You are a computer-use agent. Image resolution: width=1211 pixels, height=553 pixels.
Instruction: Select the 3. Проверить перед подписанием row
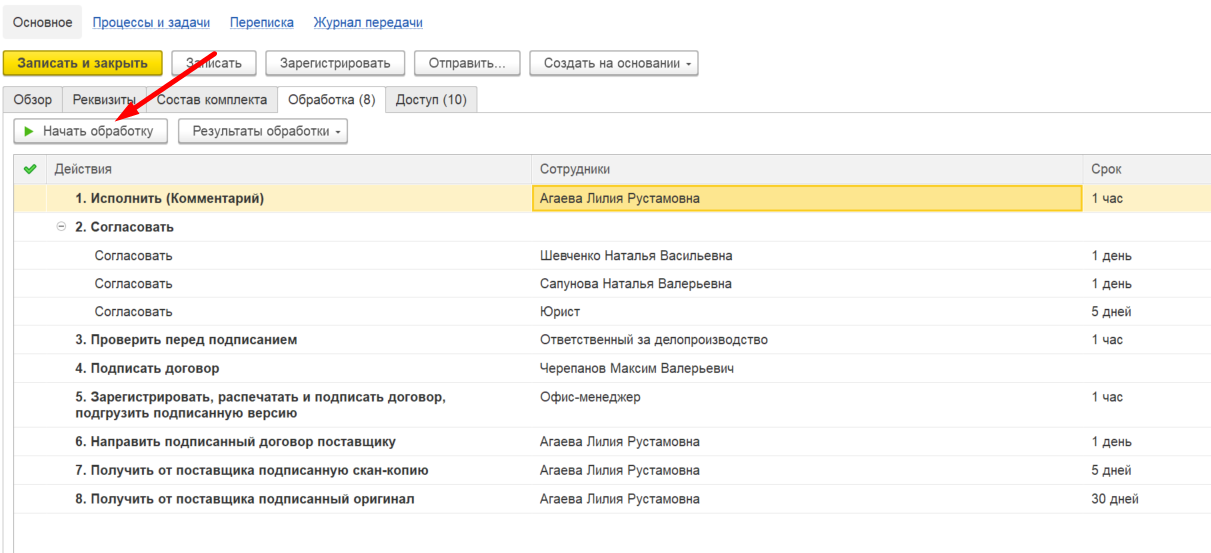point(612,340)
